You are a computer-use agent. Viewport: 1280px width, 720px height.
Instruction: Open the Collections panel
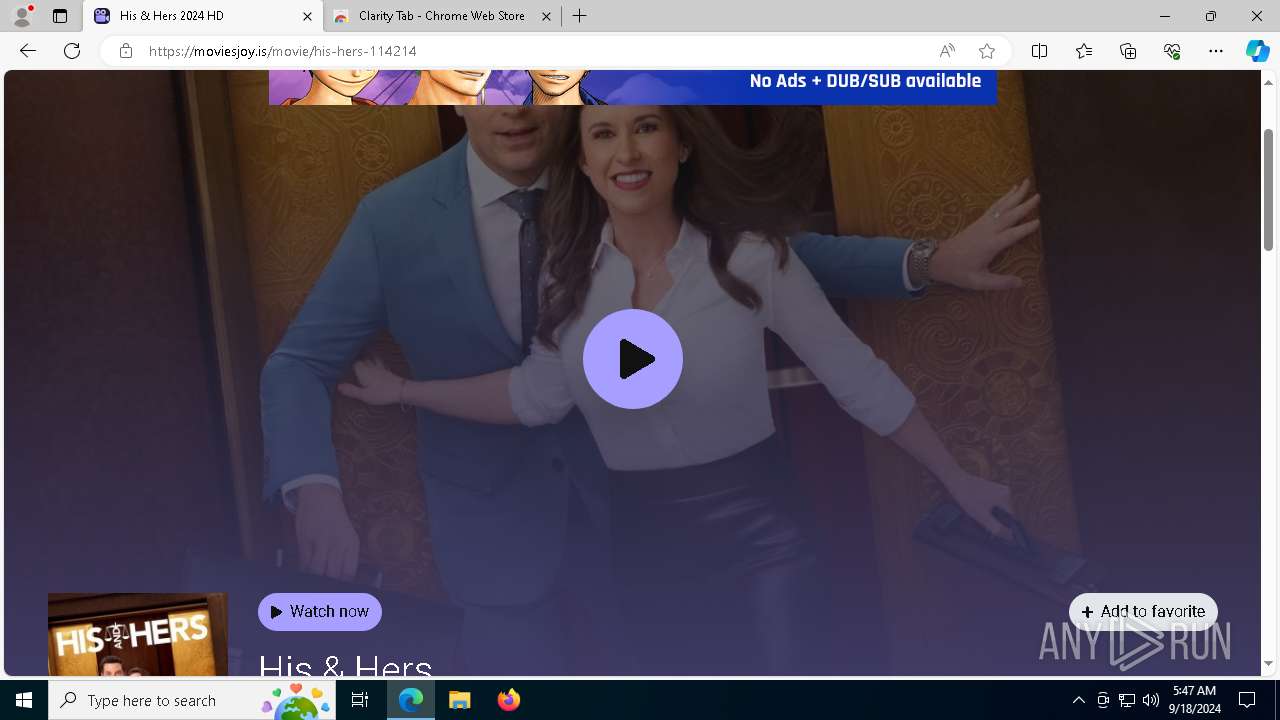[1128, 51]
